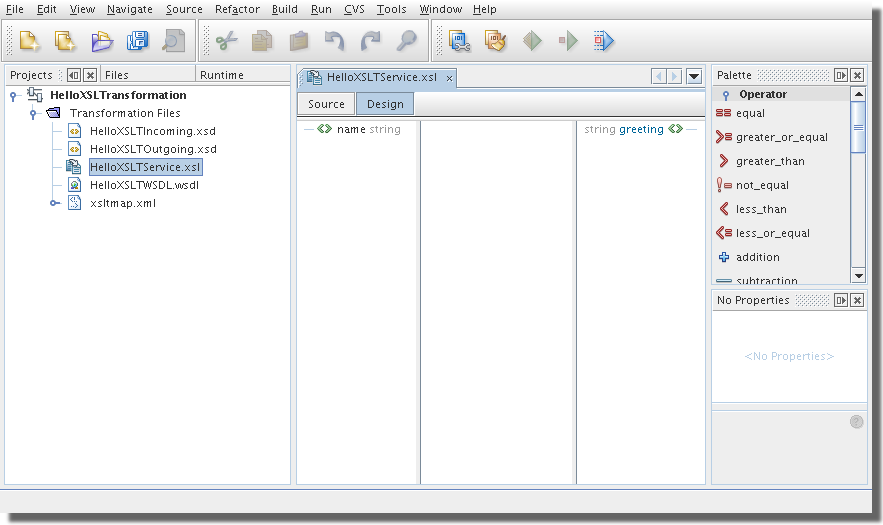Open the CVS menu
Image resolution: width=883 pixels, height=525 pixels.
coord(354,10)
